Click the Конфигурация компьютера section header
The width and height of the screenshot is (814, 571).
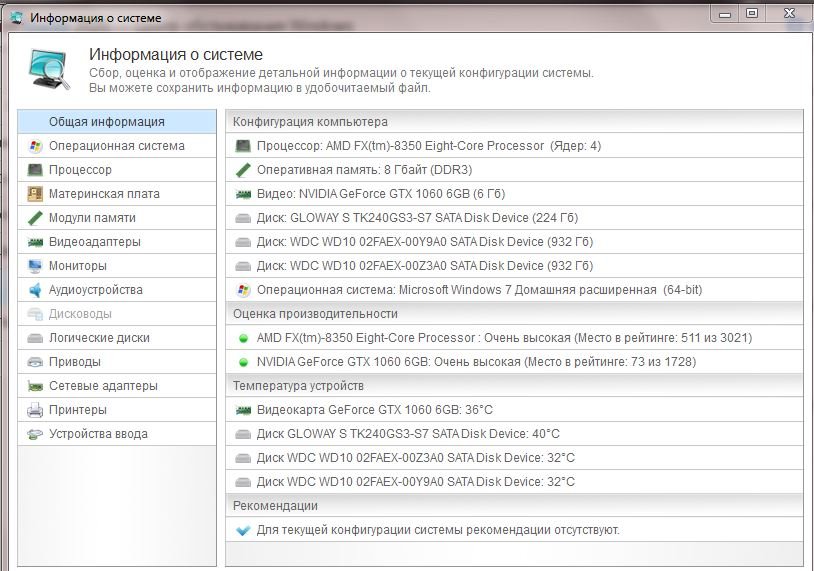pos(514,121)
